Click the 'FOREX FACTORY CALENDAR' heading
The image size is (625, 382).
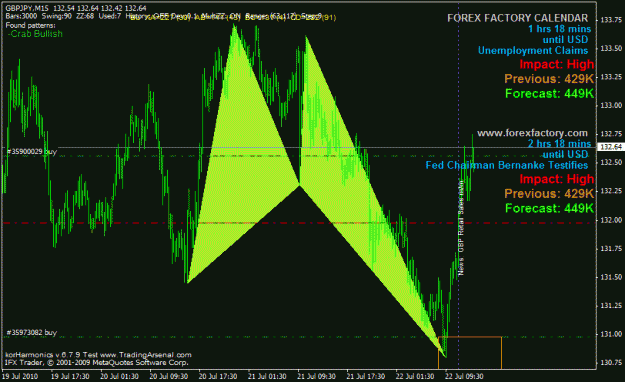tap(517, 18)
